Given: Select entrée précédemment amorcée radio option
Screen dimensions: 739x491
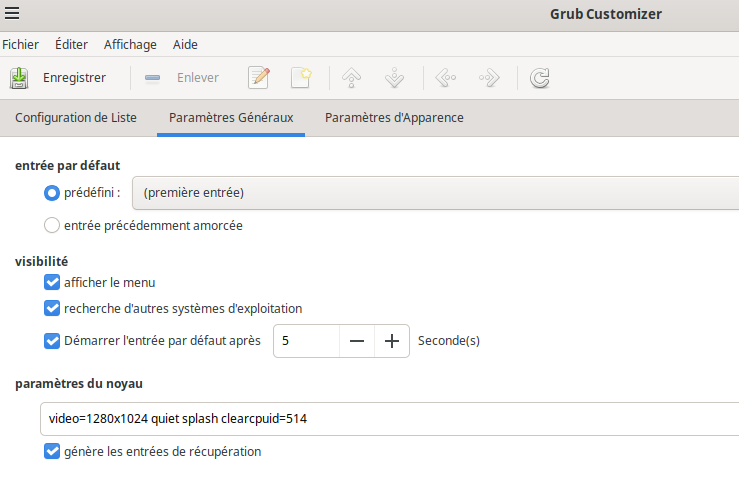Looking at the screenshot, I should (52, 225).
